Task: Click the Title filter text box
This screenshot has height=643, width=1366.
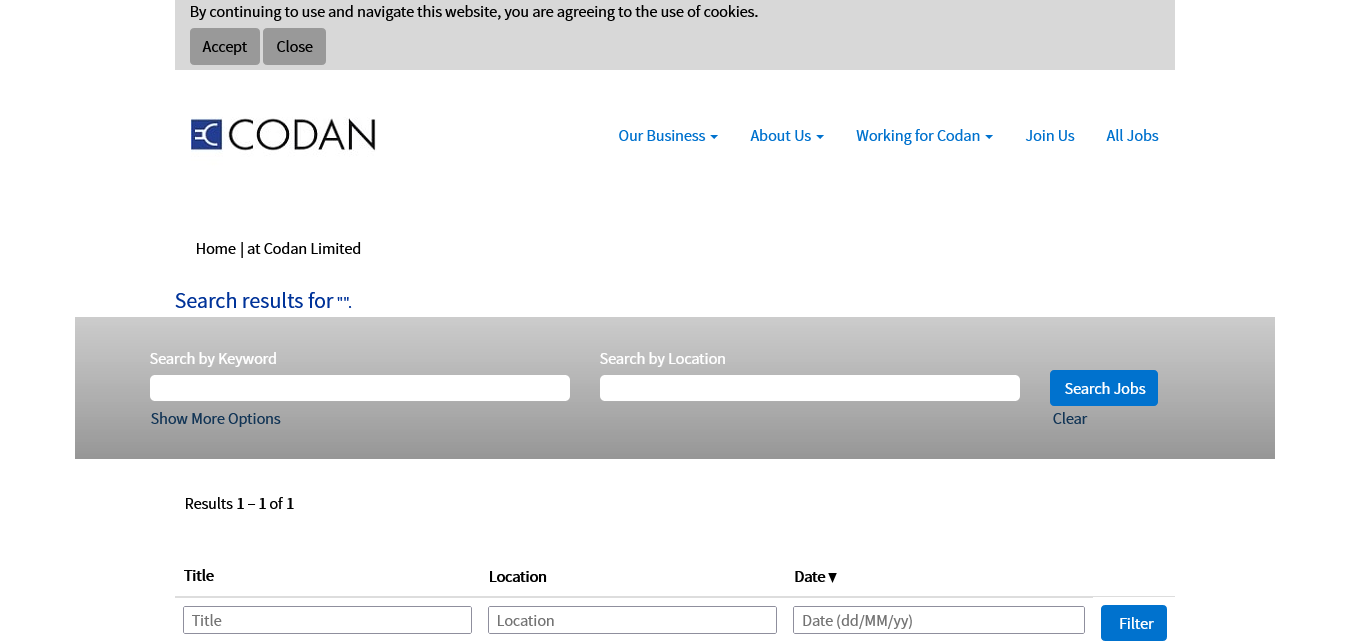Action: coord(327,620)
